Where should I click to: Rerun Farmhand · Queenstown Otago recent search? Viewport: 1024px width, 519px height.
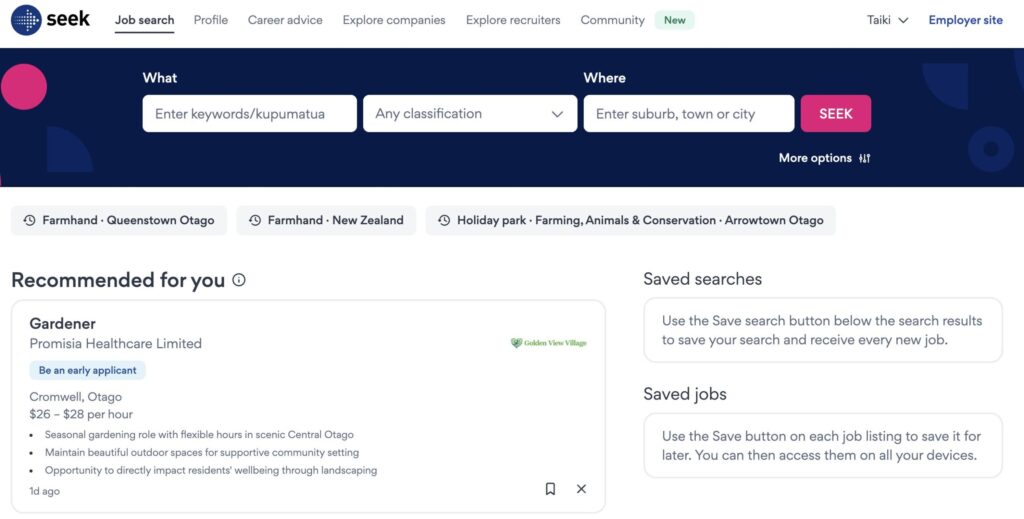119,221
